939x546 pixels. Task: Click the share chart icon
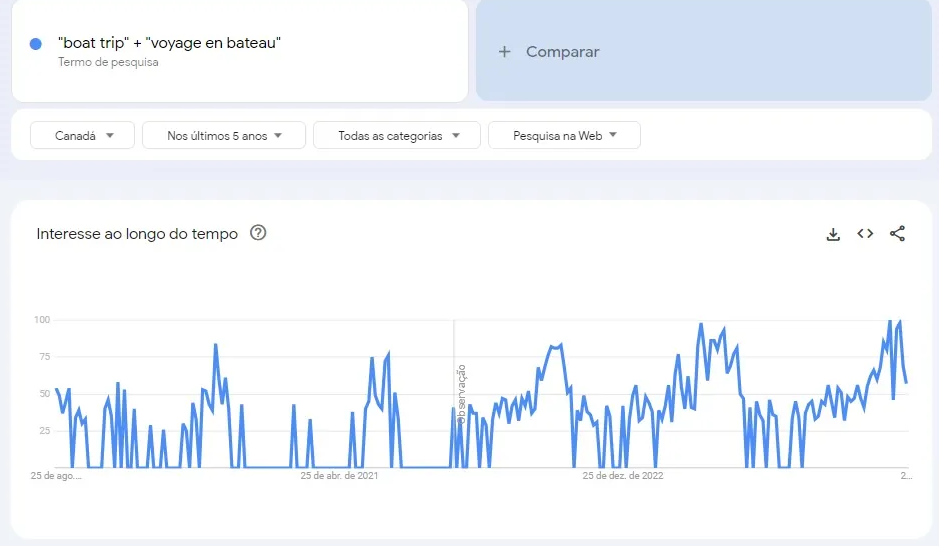tap(897, 234)
